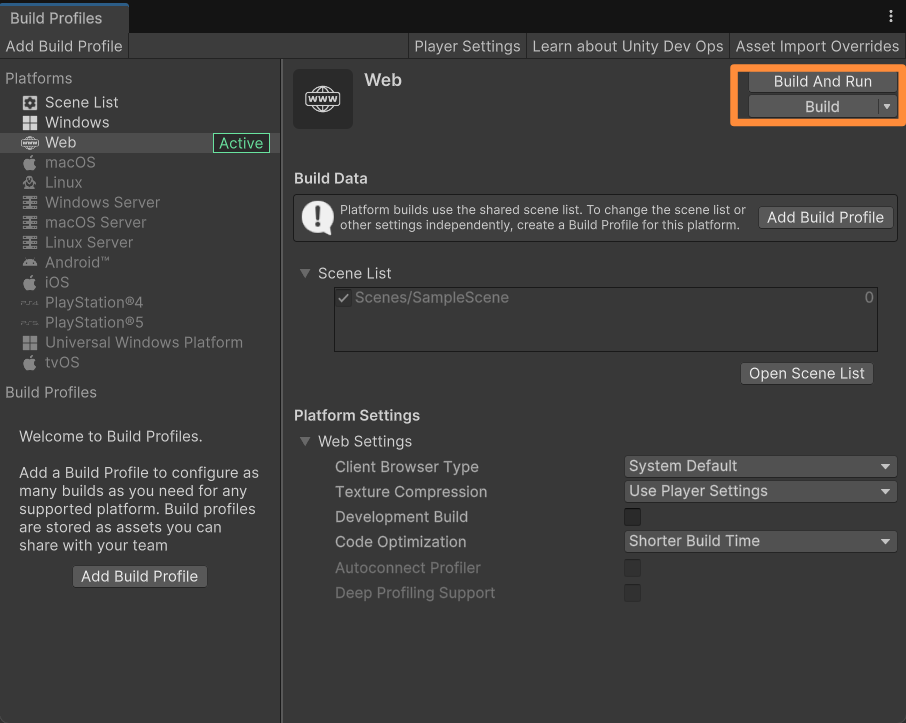This screenshot has height=723, width=906.
Task: Click Add Build Profile in the toolbar
Action: pos(64,46)
